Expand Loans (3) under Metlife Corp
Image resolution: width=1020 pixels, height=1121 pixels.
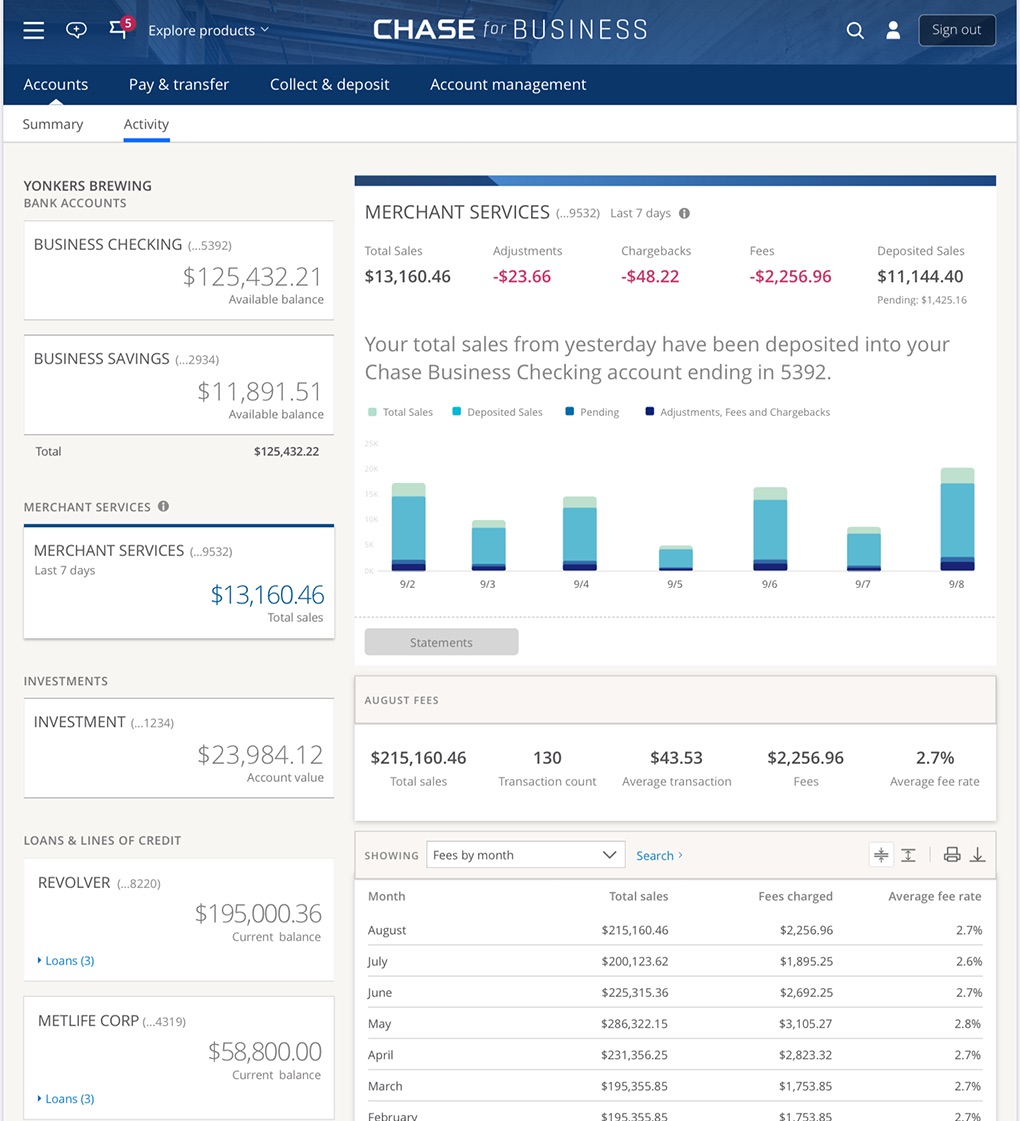(66, 1098)
